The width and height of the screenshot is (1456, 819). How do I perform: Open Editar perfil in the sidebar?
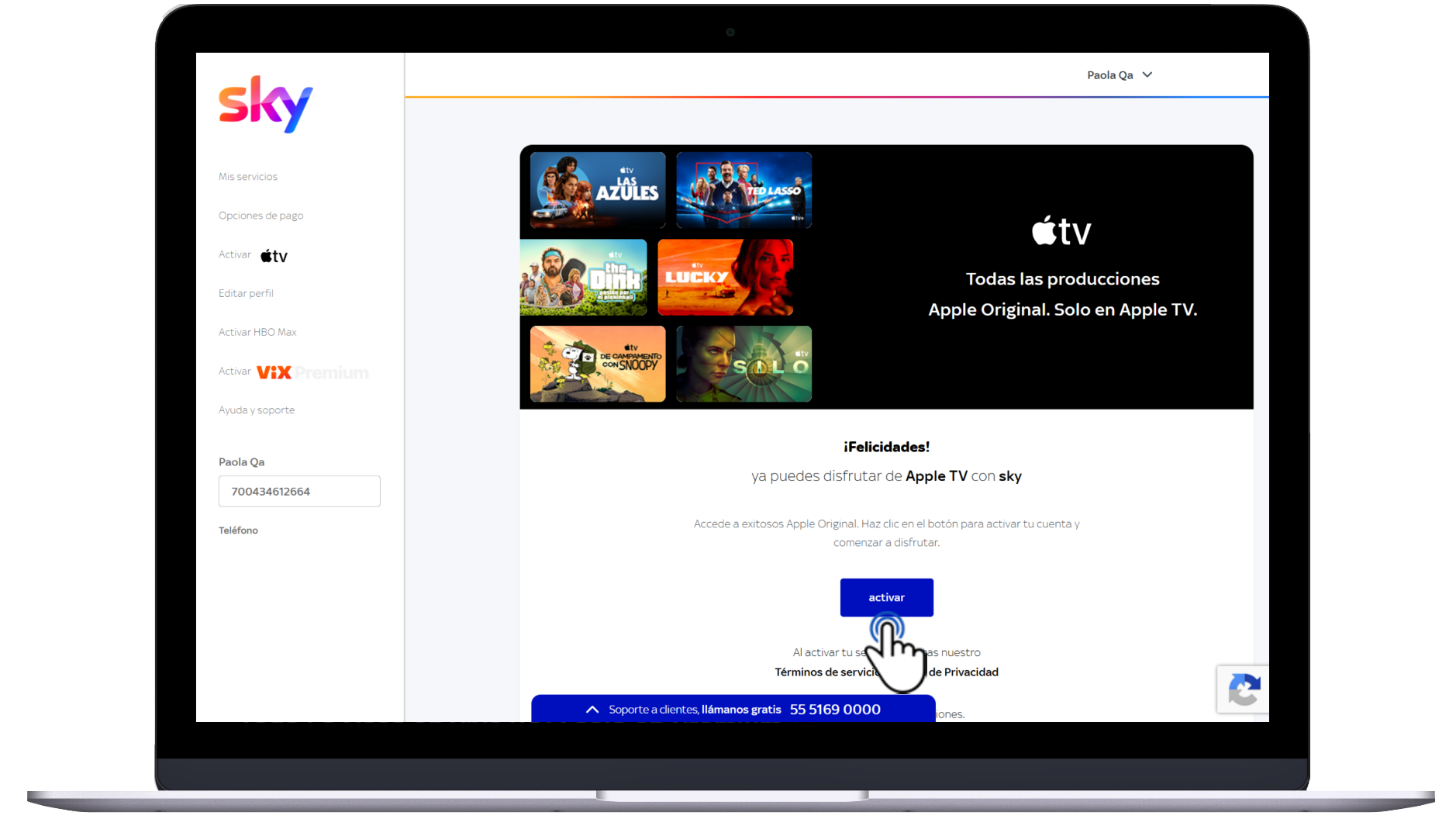[246, 293]
